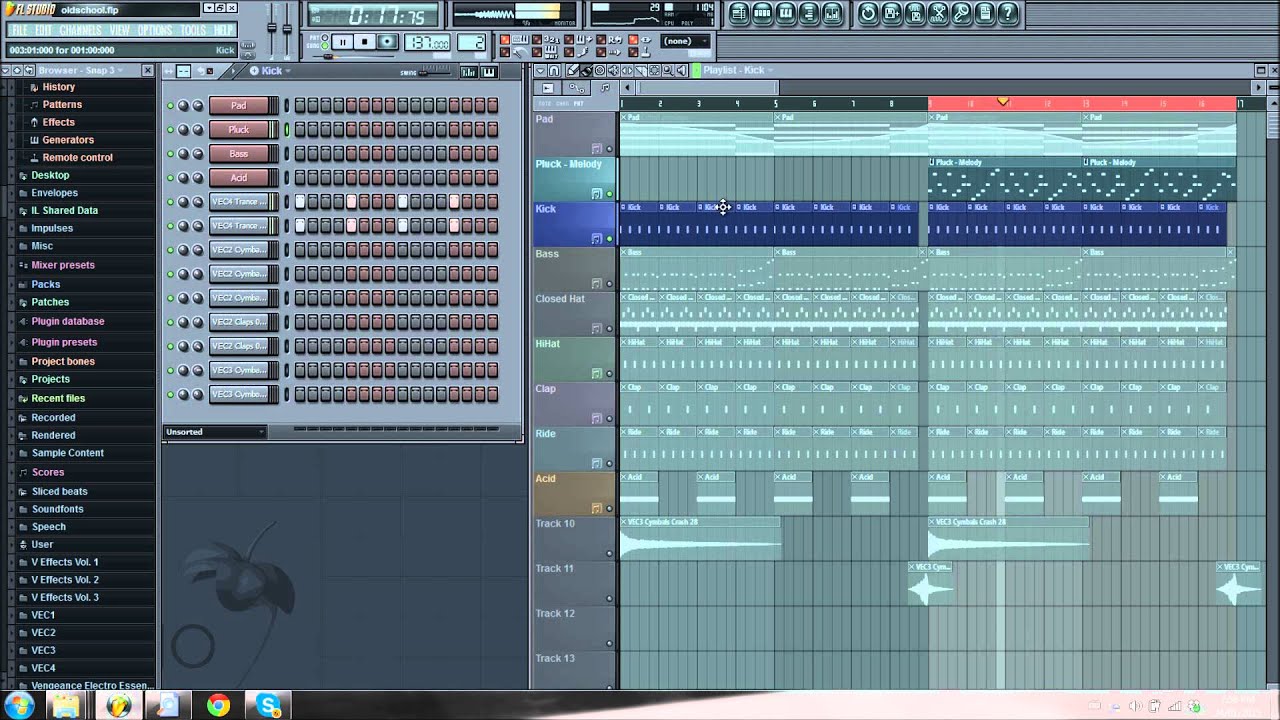Open project info document icon
Image resolution: width=1280 pixels, height=720 pixels.
pyautogui.click(x=985, y=14)
